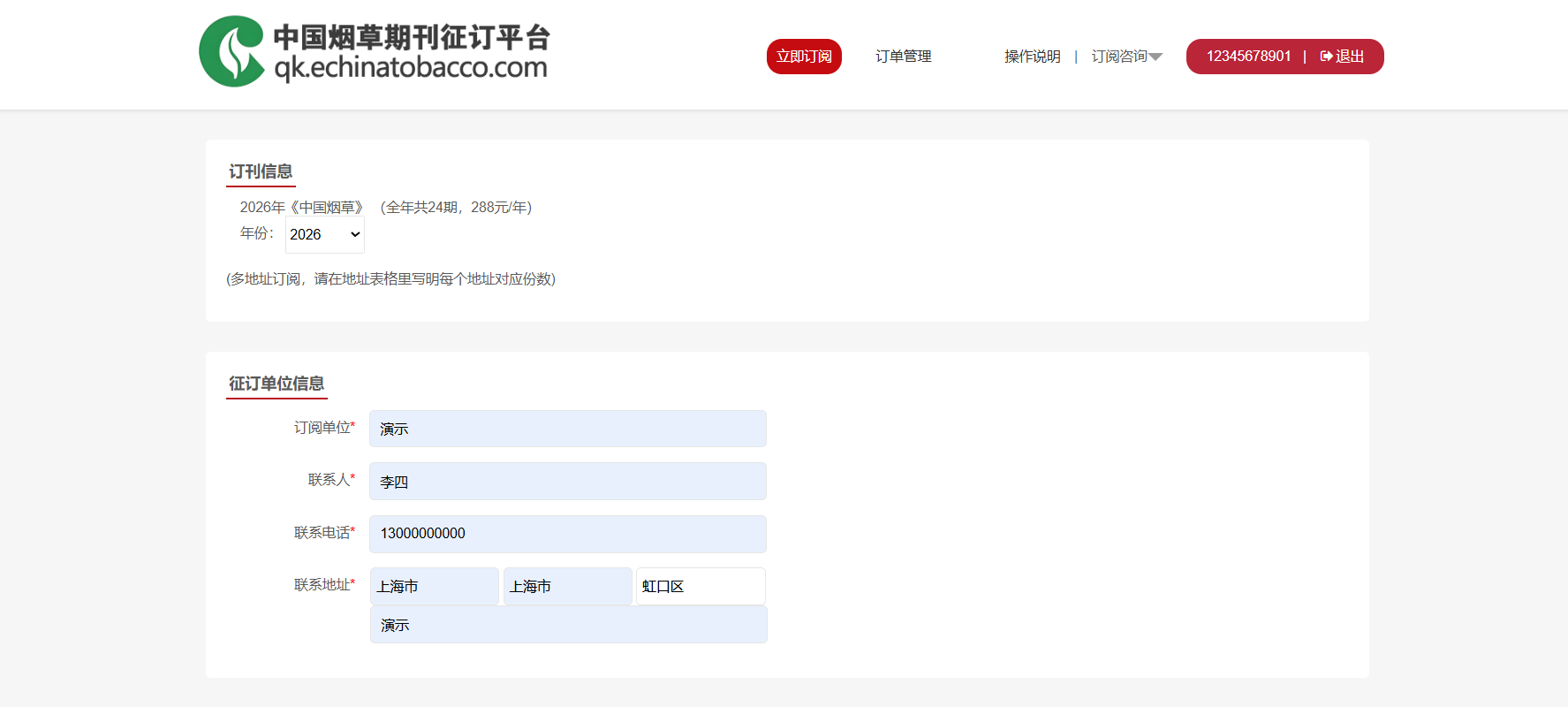Click the 订阅单位 input field
Viewport: 1568px width, 707px height.
pos(567,429)
